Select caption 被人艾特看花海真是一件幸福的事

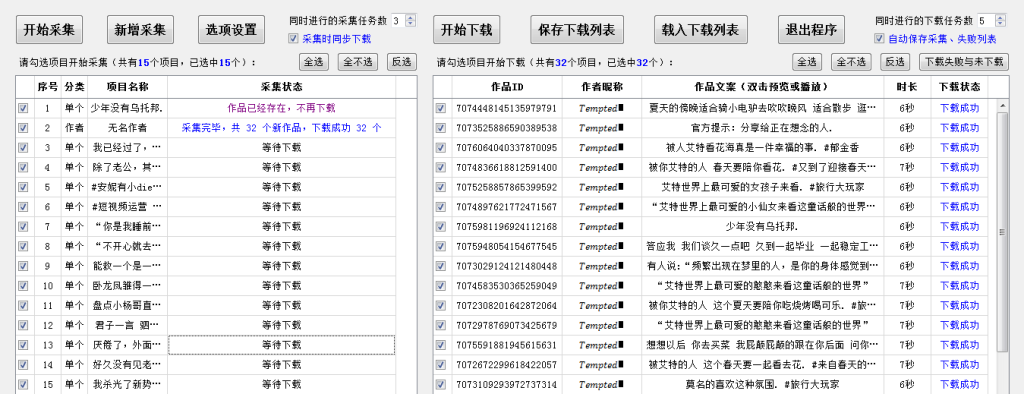point(762,148)
